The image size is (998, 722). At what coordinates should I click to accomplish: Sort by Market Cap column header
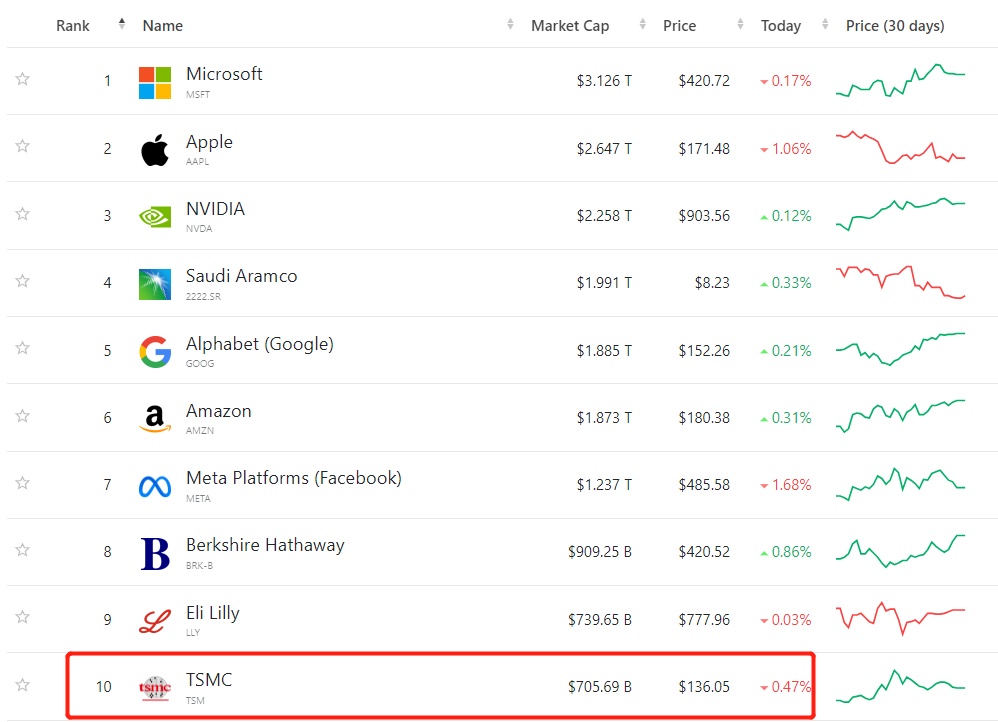[569, 26]
